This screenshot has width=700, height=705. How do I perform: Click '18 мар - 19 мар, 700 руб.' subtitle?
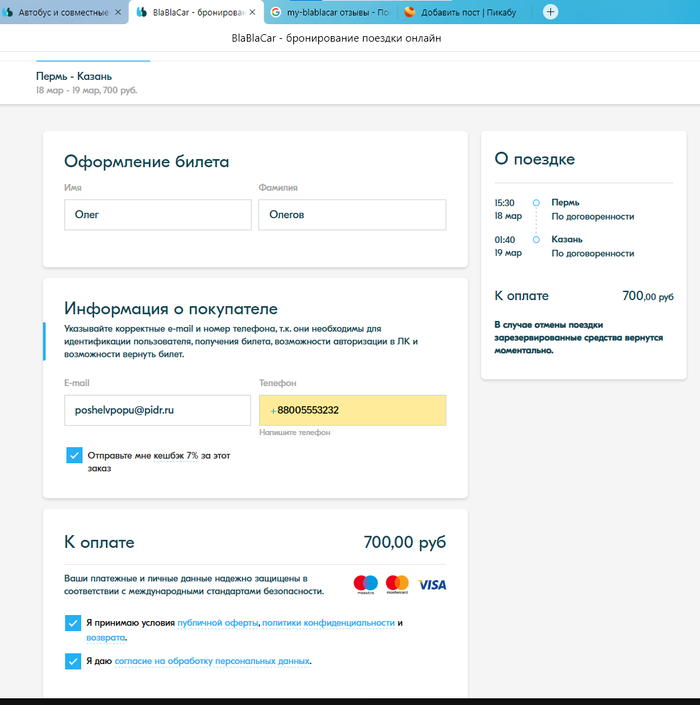(86, 90)
